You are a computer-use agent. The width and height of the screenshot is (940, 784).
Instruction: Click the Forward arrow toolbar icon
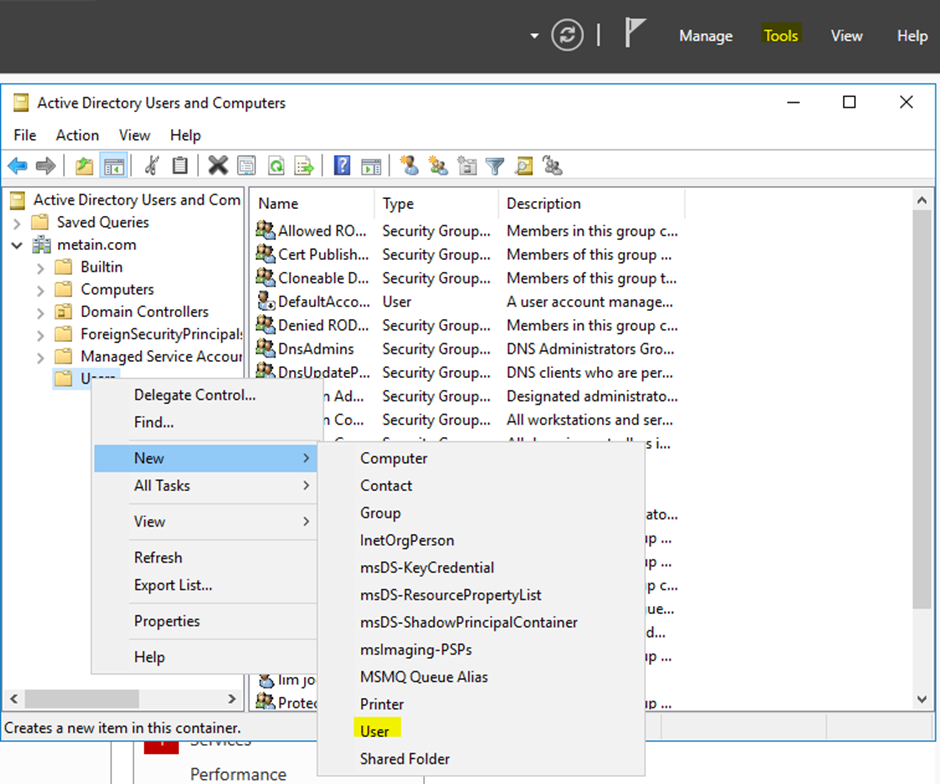point(46,165)
